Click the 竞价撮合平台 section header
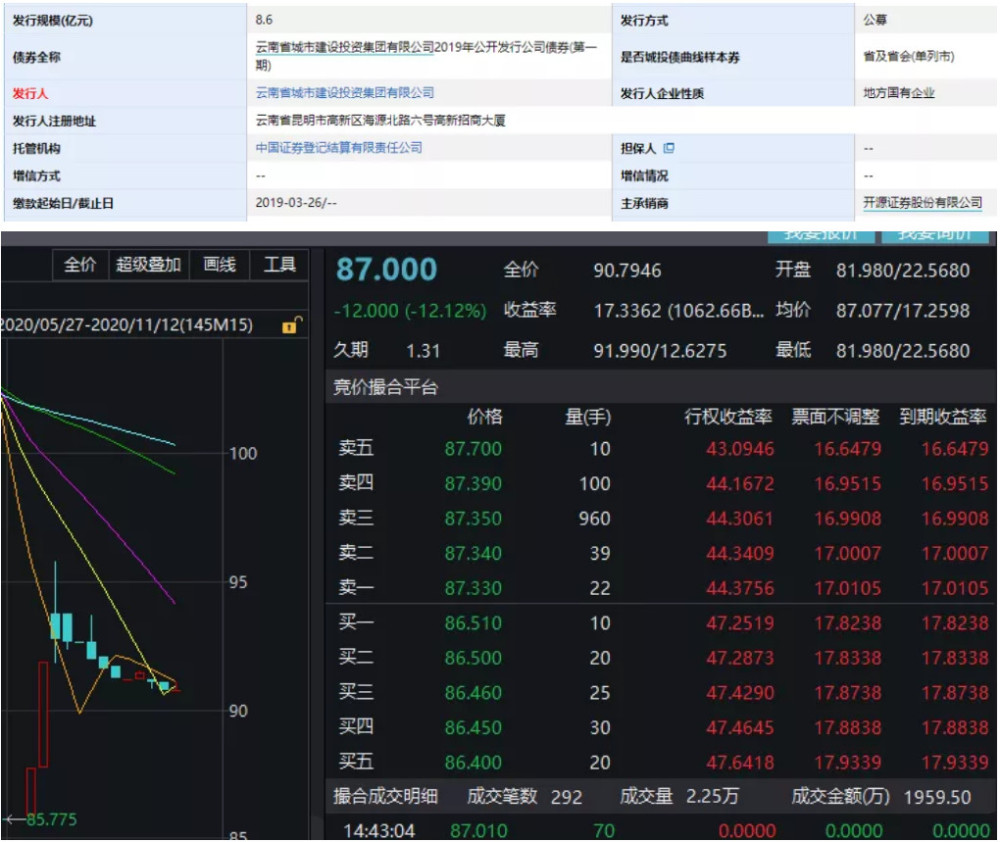Screen dimensions: 1000x842 point(386,387)
